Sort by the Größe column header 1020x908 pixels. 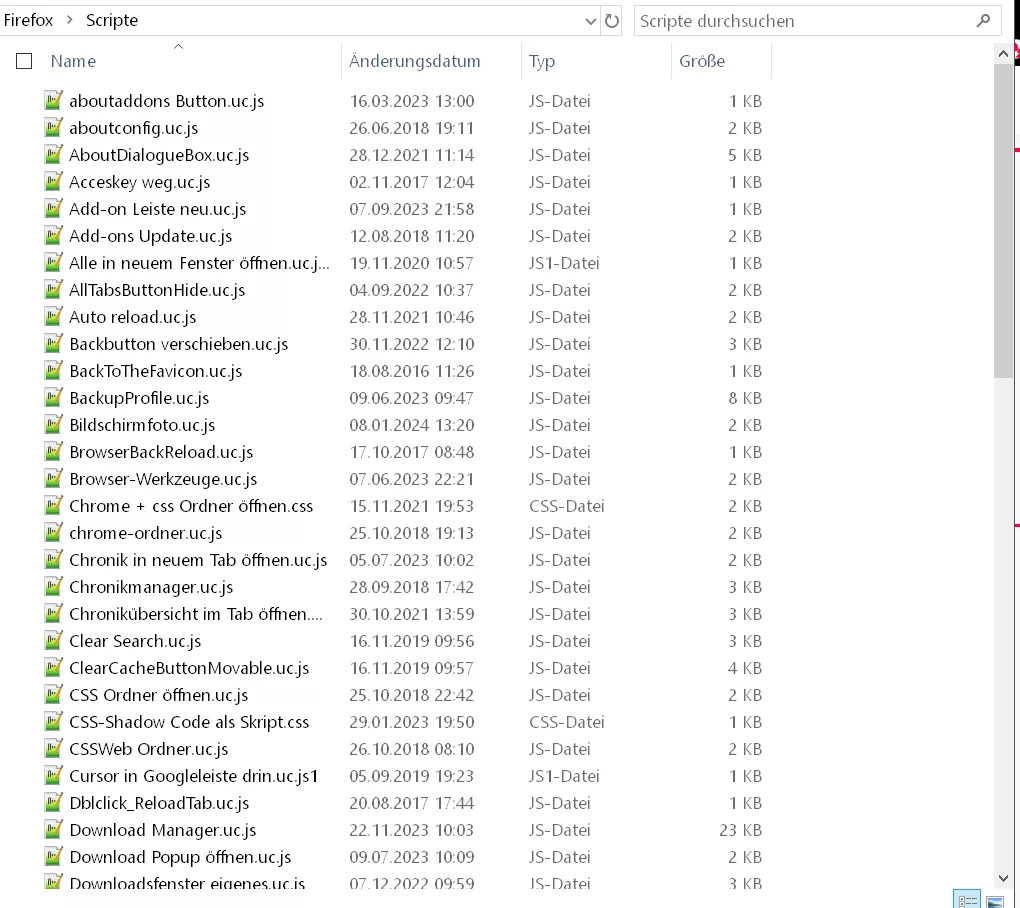tap(702, 61)
